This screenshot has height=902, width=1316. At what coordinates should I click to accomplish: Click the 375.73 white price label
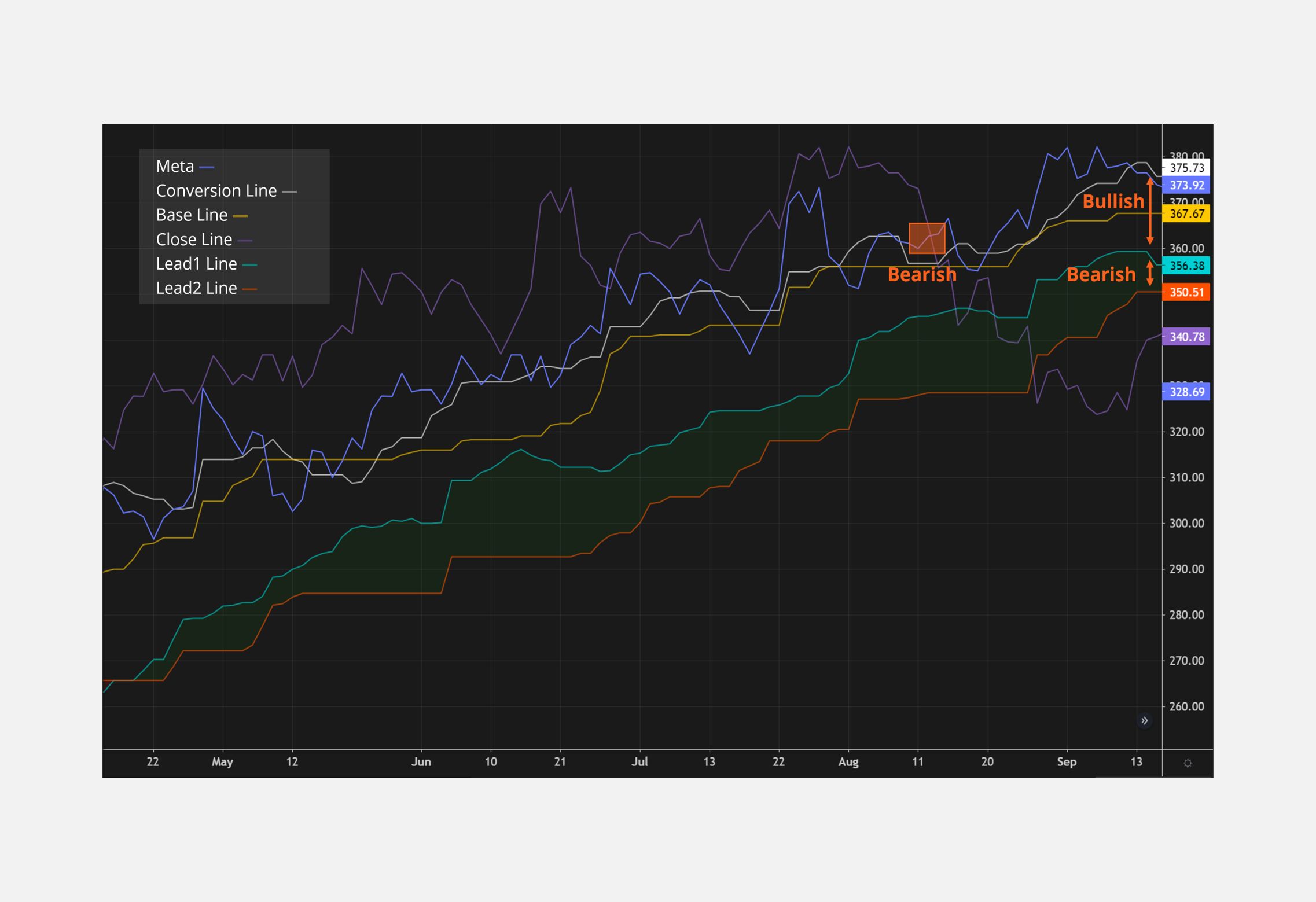pos(1186,168)
